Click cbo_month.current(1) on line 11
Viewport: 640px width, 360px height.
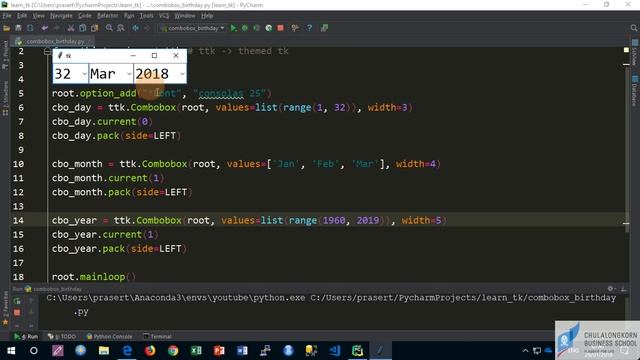[x=108, y=178]
